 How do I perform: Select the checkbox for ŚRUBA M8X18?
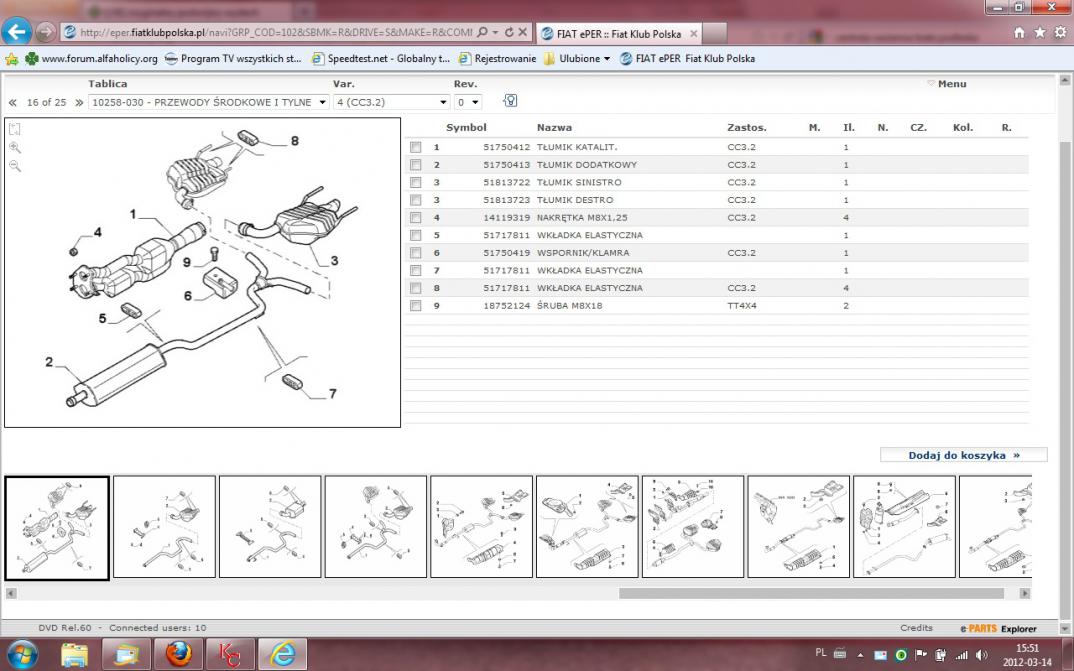[415, 306]
